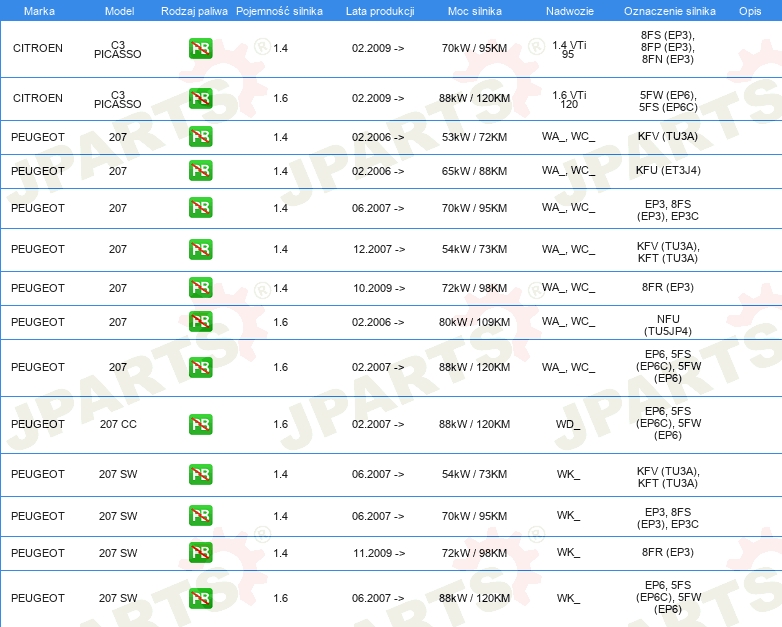782x627 pixels.
Task: Click PEUGEOT cell in the 207 CC row
Action: point(38,424)
